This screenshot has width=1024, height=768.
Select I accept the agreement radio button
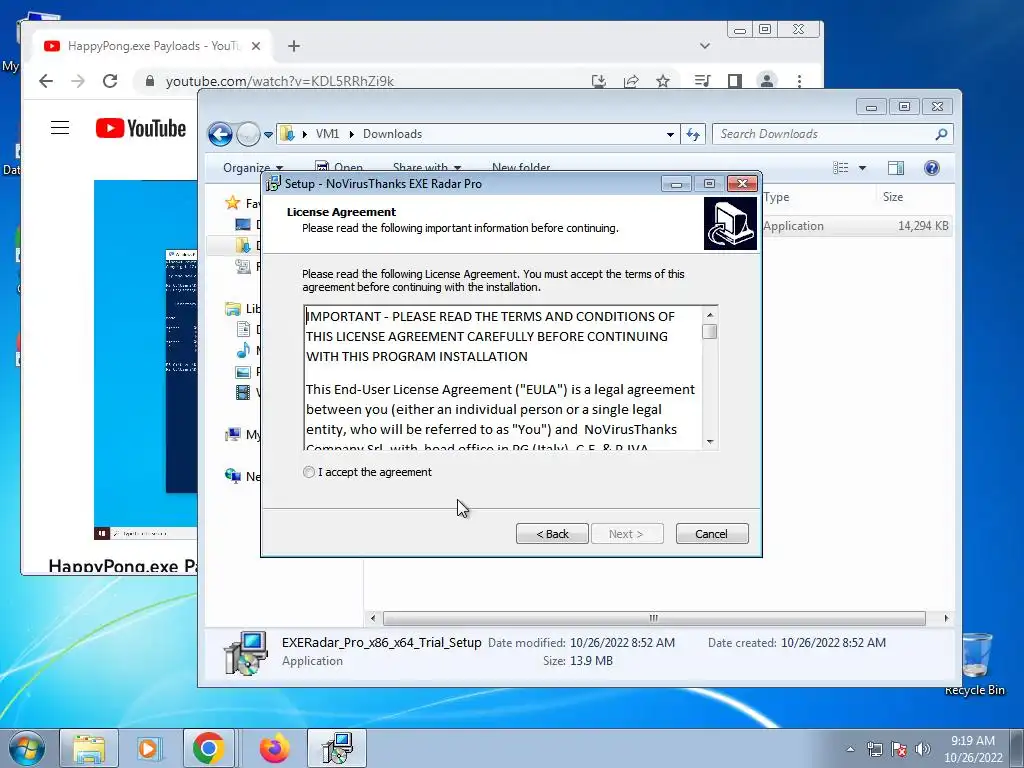click(x=309, y=472)
